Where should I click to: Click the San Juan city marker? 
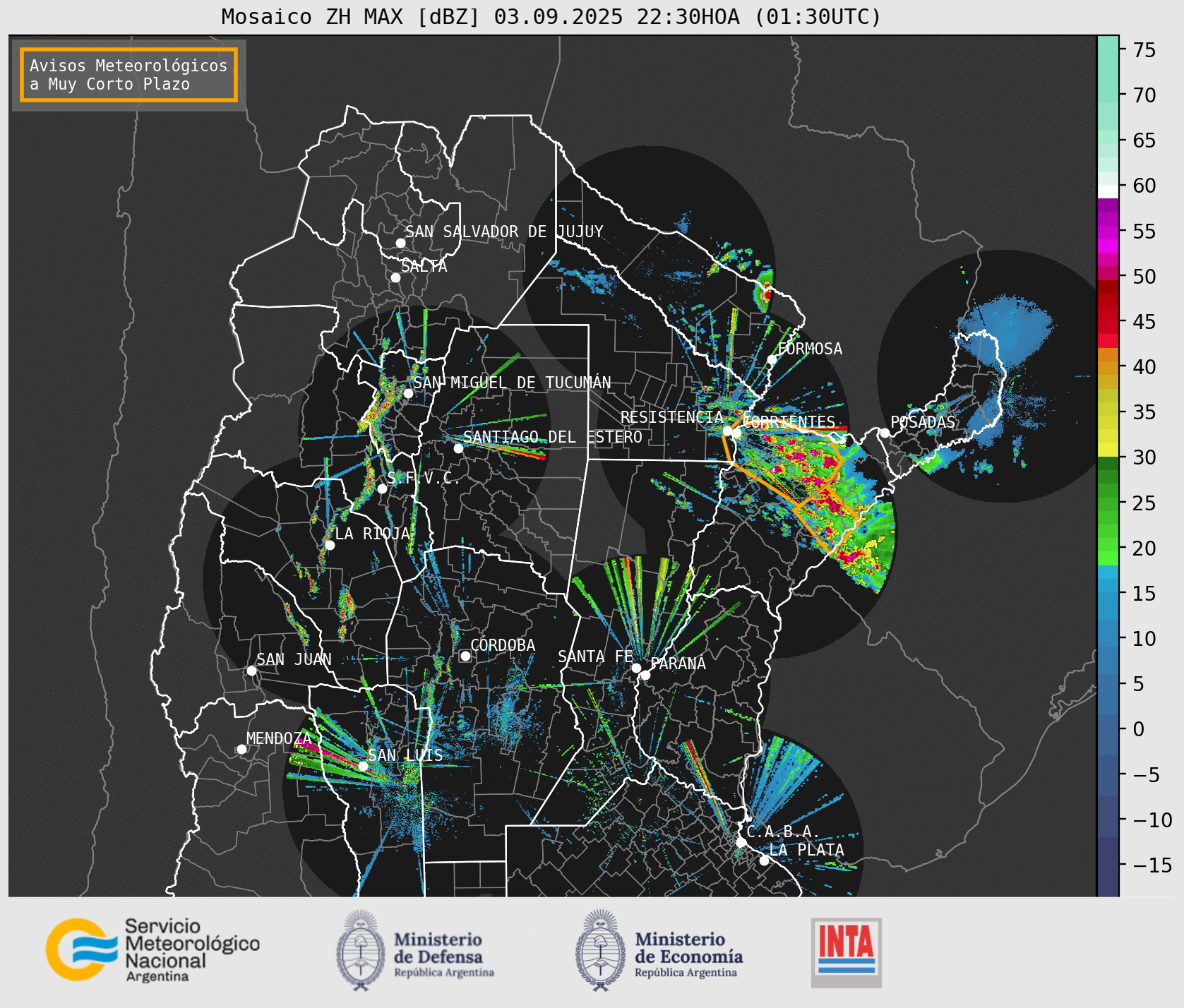click(x=251, y=671)
